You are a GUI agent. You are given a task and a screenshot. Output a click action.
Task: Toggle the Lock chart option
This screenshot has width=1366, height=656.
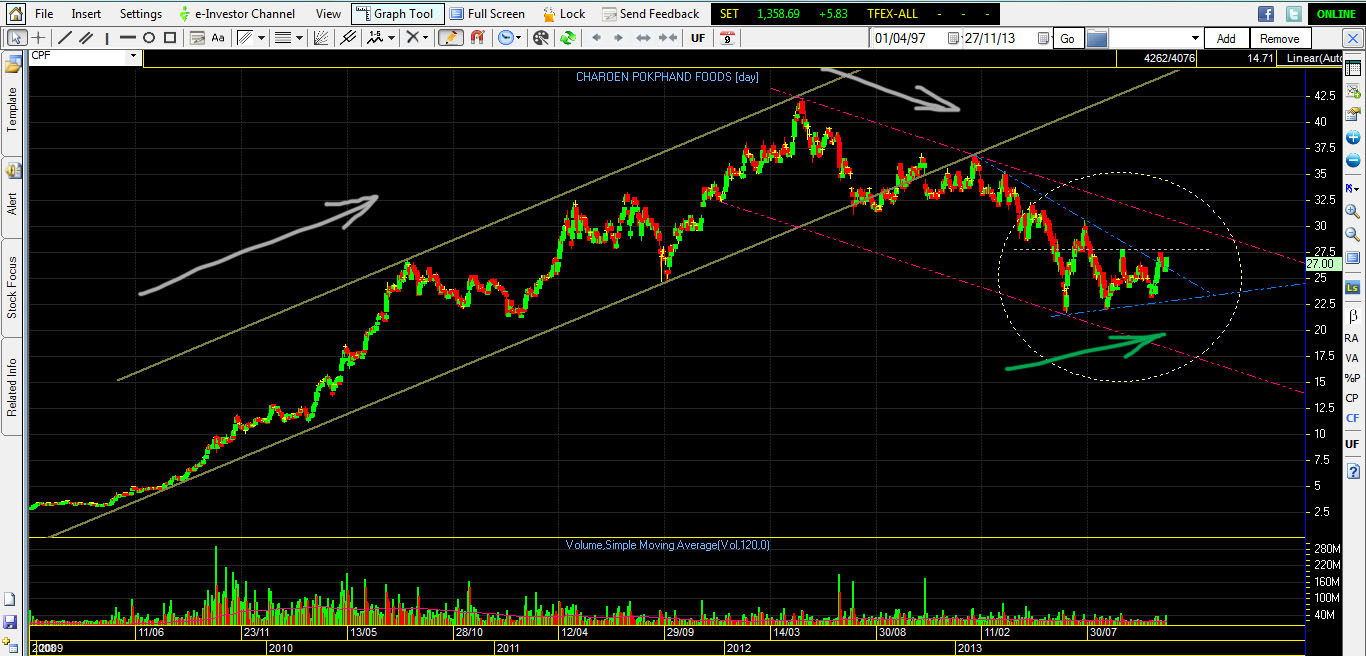point(563,14)
